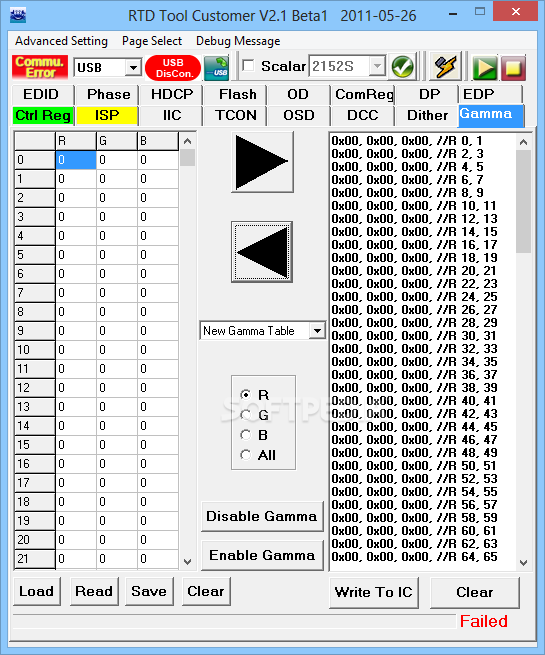The width and height of the screenshot is (545, 655).
Task: Click the highlighted R cell in row 0
Action: [x=76, y=160]
